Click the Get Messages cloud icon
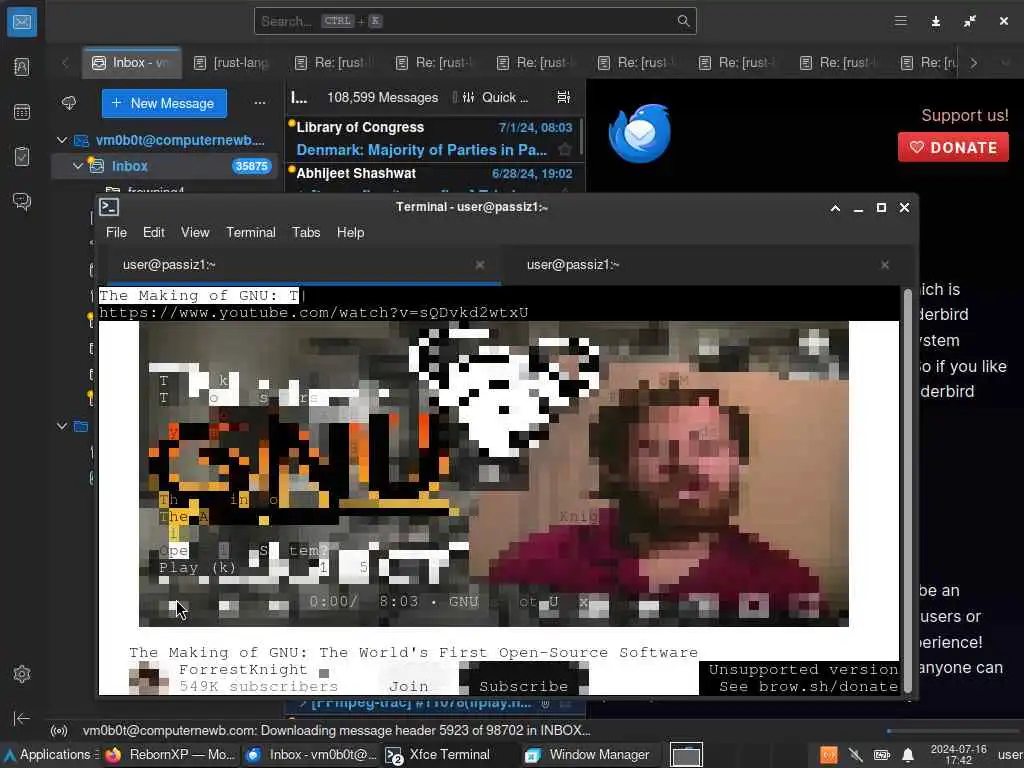The width and height of the screenshot is (1024, 768). (69, 103)
